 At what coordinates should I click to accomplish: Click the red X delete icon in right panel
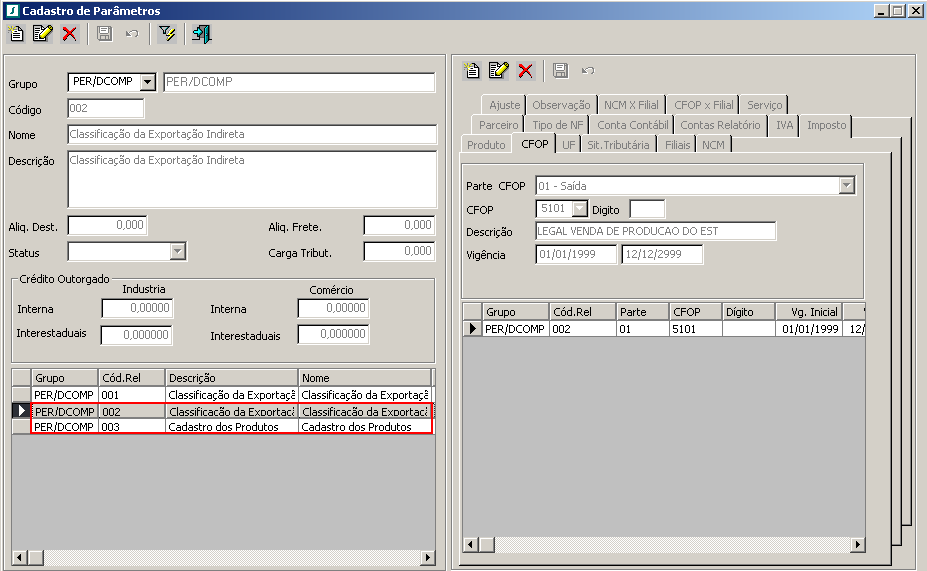[526, 71]
